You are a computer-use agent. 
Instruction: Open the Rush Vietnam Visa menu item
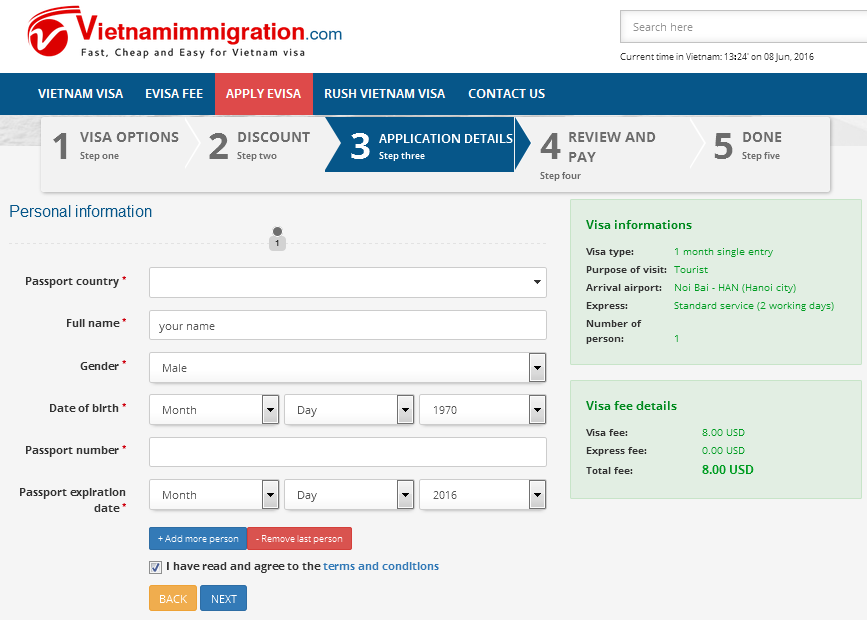pyautogui.click(x=384, y=94)
